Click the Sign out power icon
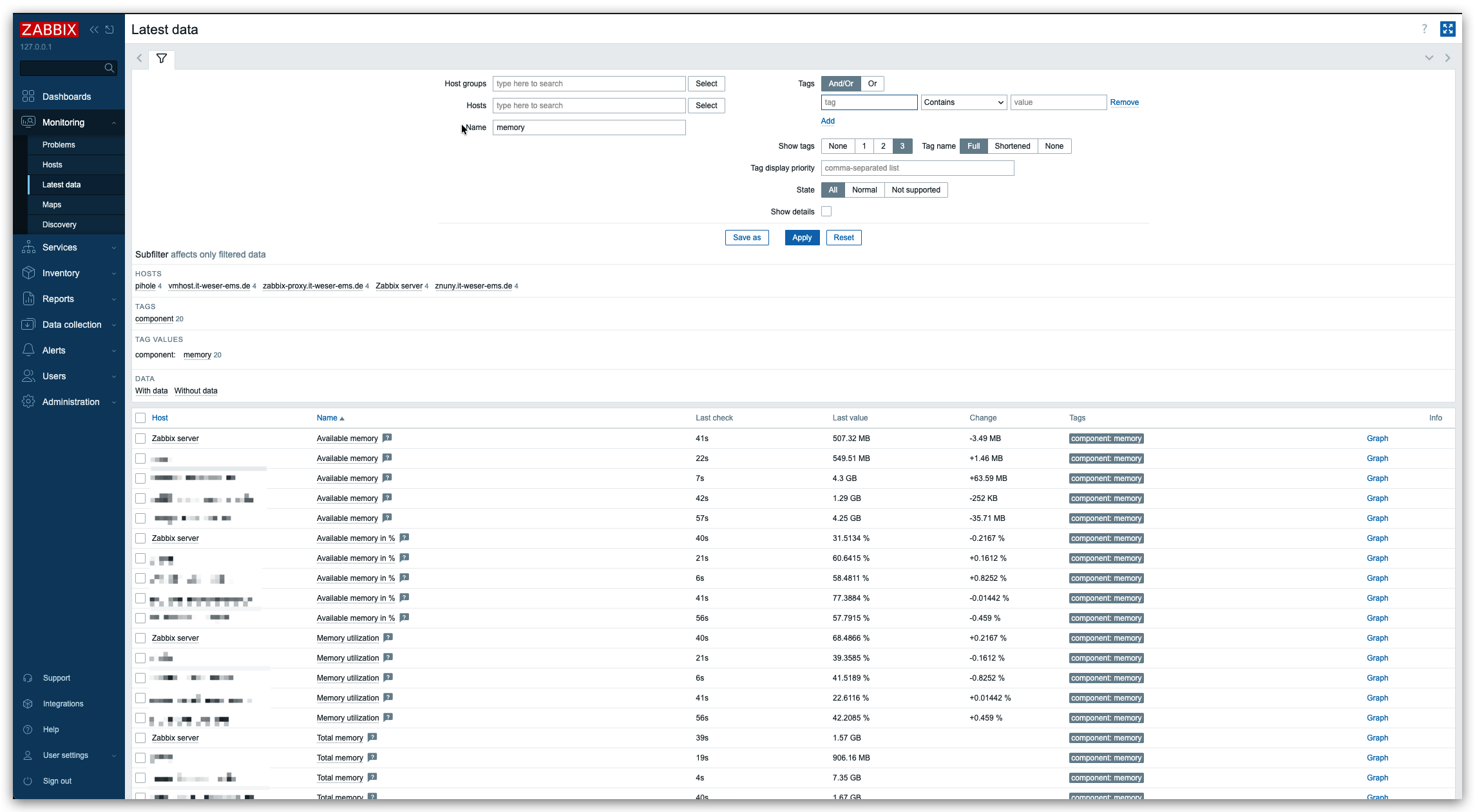Screen dimensions: 1475x812 (28, 781)
